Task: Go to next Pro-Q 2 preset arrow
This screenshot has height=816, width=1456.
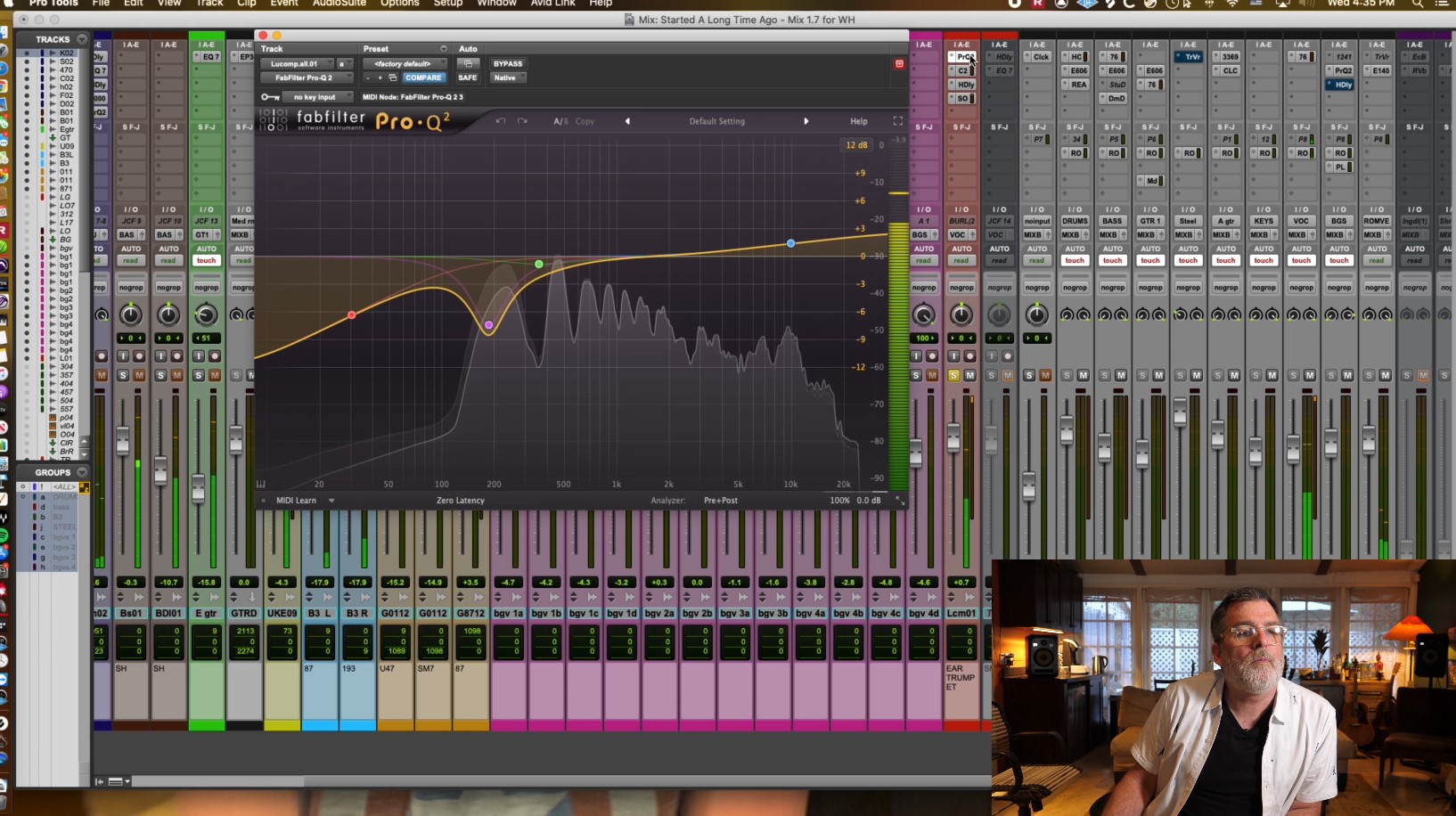Action: tap(806, 121)
